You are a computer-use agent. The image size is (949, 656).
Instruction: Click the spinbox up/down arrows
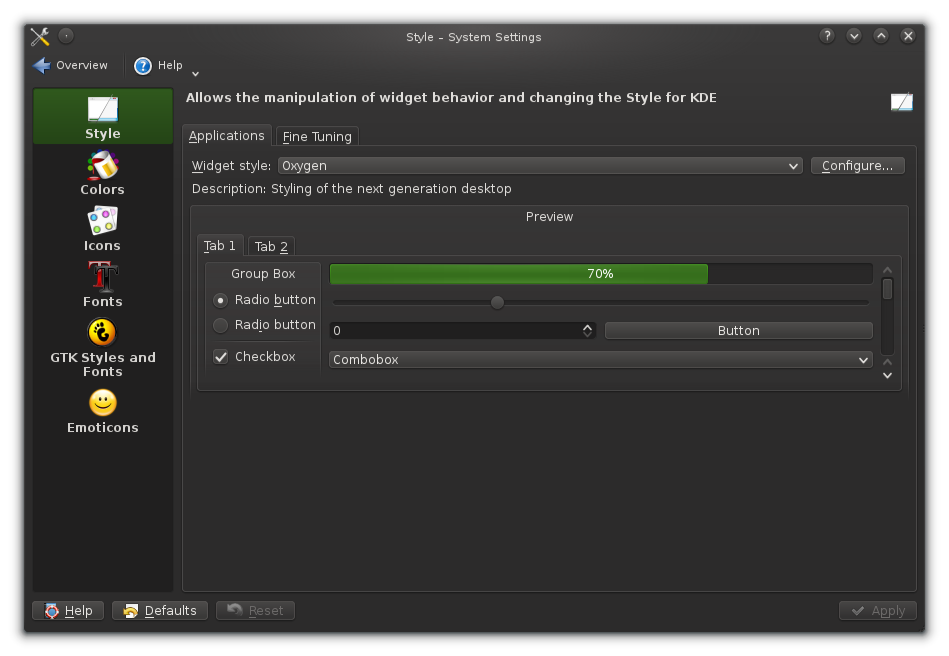click(x=587, y=330)
